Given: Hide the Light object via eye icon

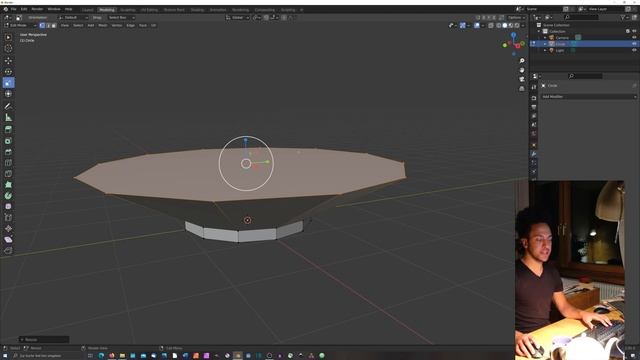Looking at the screenshot, I should point(634,50).
